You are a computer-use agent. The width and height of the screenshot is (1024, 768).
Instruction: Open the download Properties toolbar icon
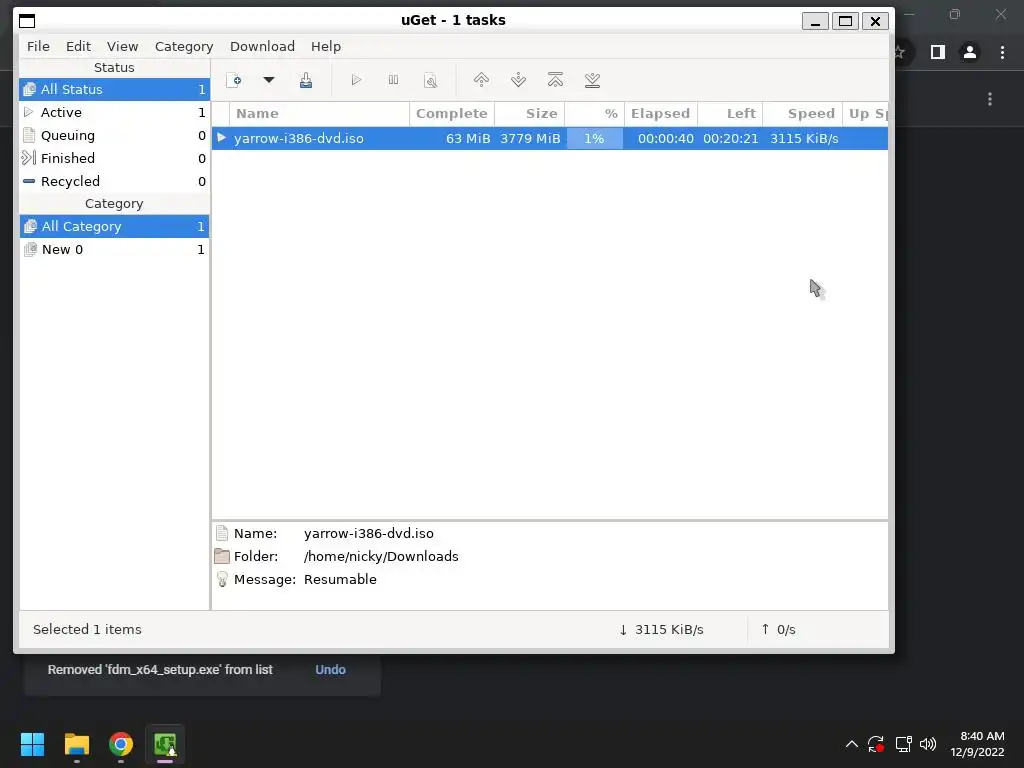coord(430,80)
